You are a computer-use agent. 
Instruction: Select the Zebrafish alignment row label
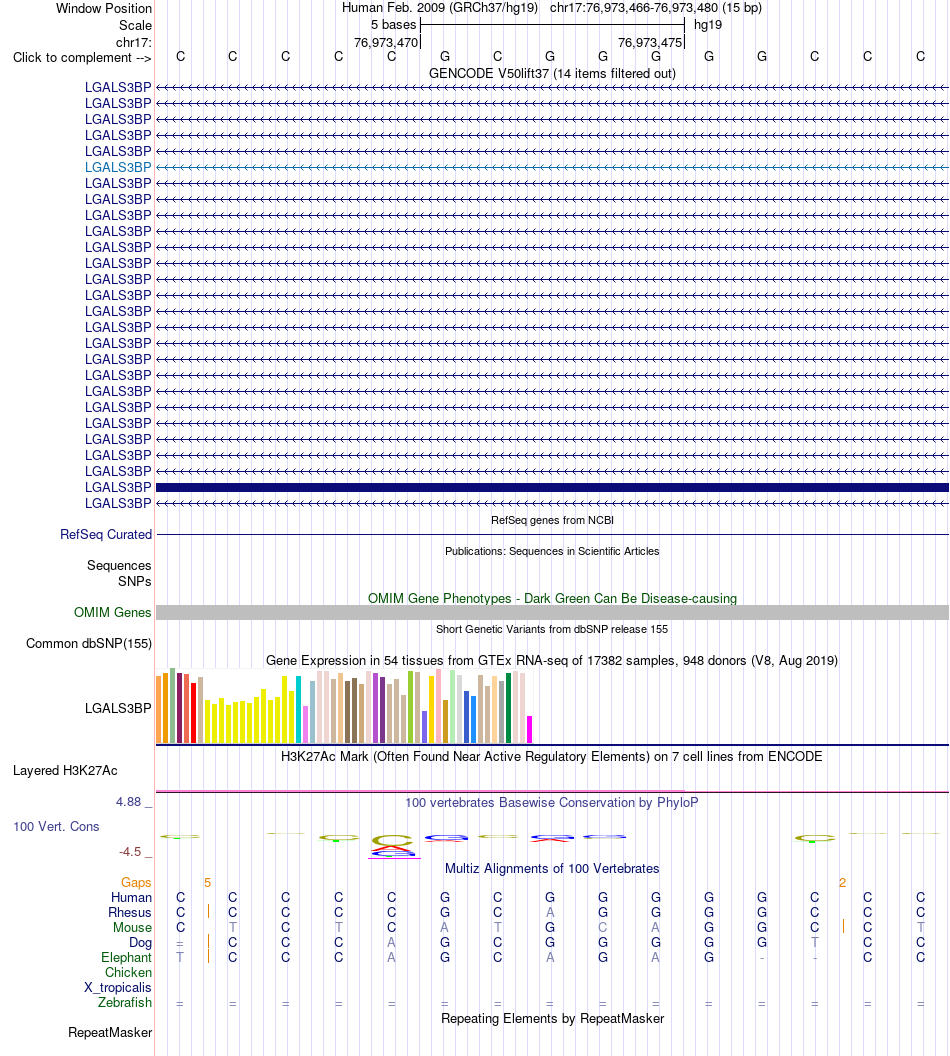point(125,1002)
